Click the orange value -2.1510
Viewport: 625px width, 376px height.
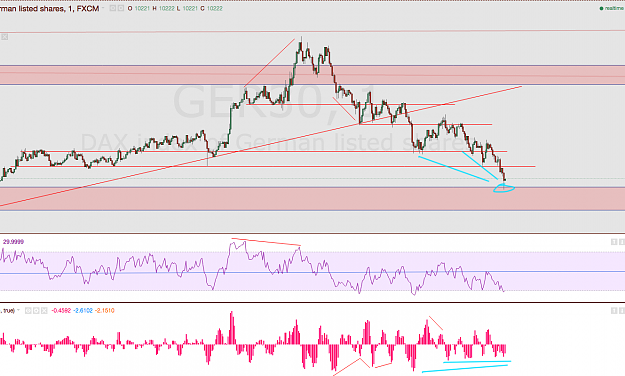coord(105,311)
